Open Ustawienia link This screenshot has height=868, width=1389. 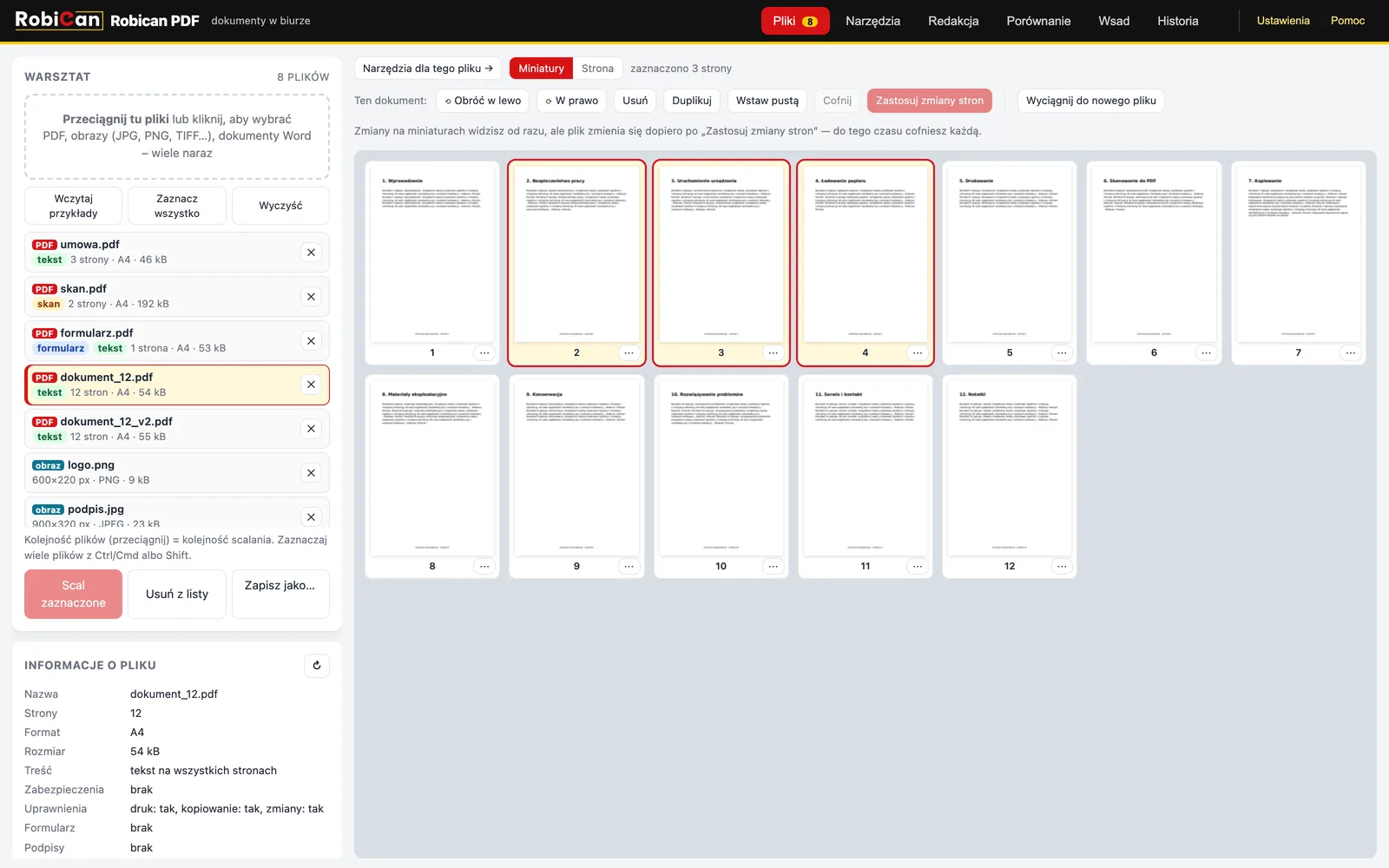pyautogui.click(x=1283, y=21)
